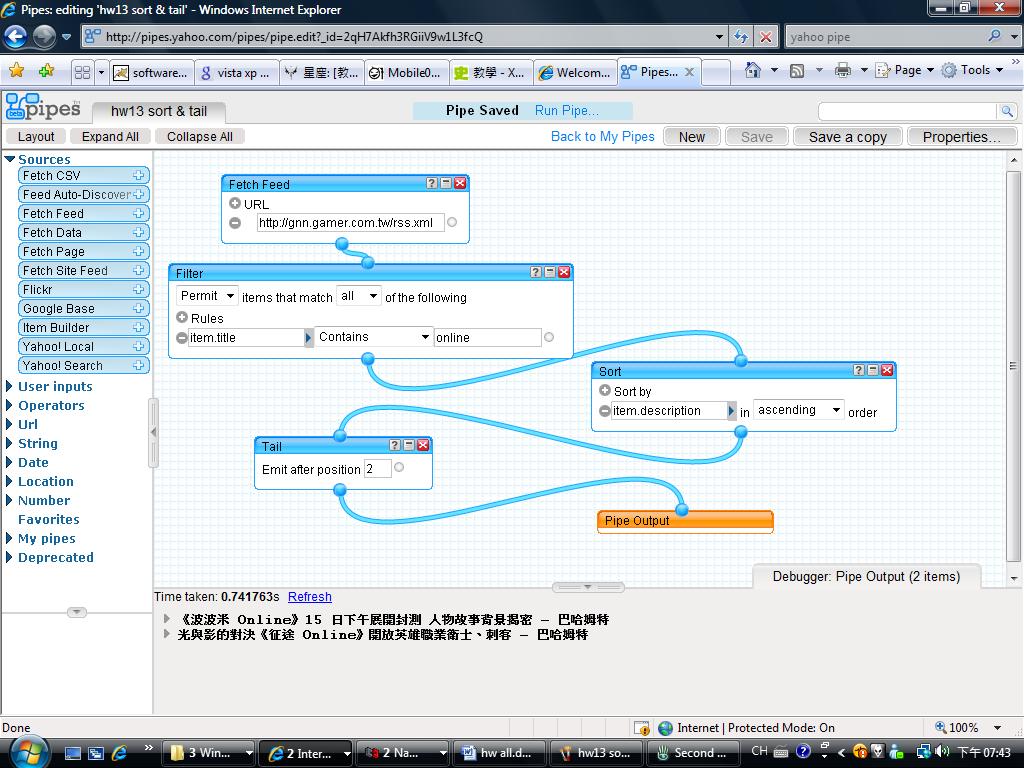
Task: Open help for Sort module
Action: [859, 370]
